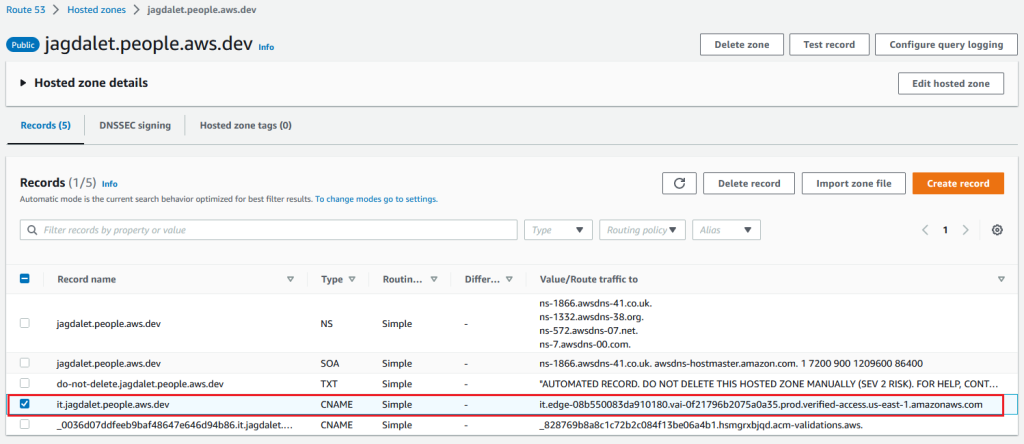Select the NS record checkbox

[25, 323]
